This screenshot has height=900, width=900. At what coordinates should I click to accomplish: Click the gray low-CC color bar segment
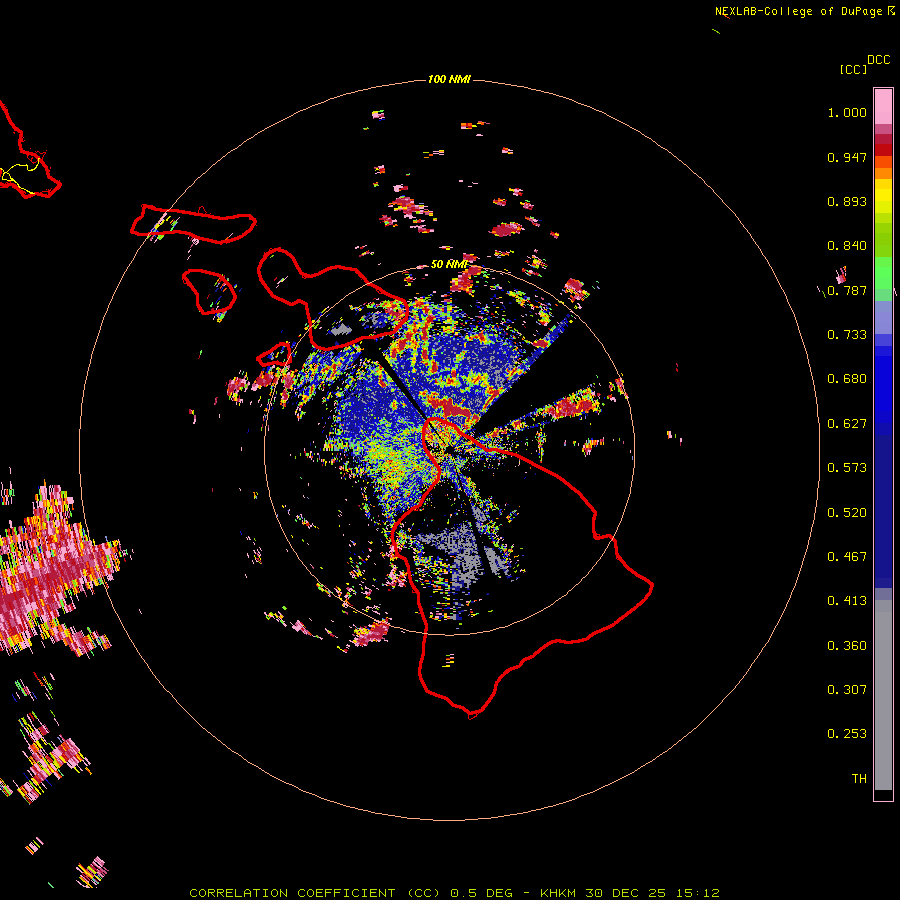click(883, 695)
